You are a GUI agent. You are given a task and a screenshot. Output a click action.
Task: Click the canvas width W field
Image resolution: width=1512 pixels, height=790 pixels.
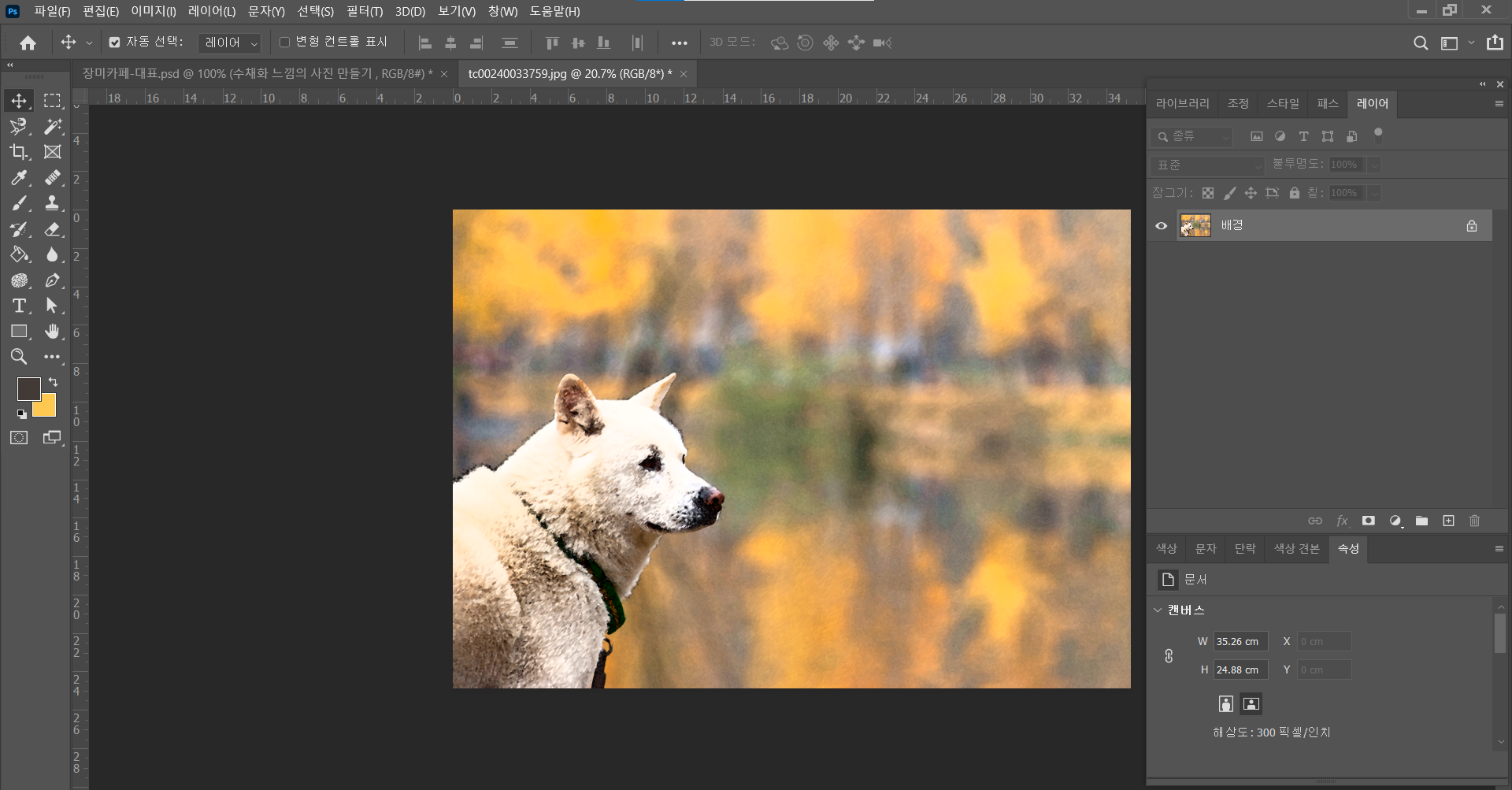(1240, 641)
